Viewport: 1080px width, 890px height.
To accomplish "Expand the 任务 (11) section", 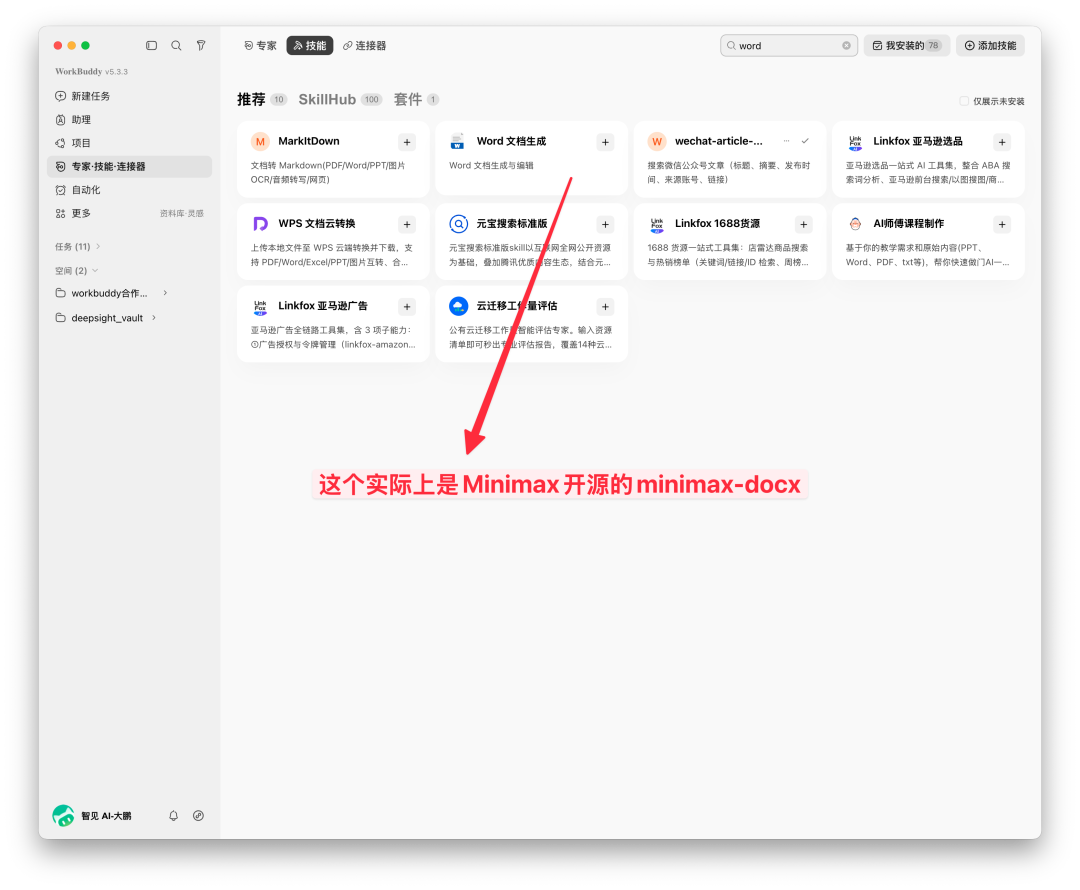I will coord(78,247).
